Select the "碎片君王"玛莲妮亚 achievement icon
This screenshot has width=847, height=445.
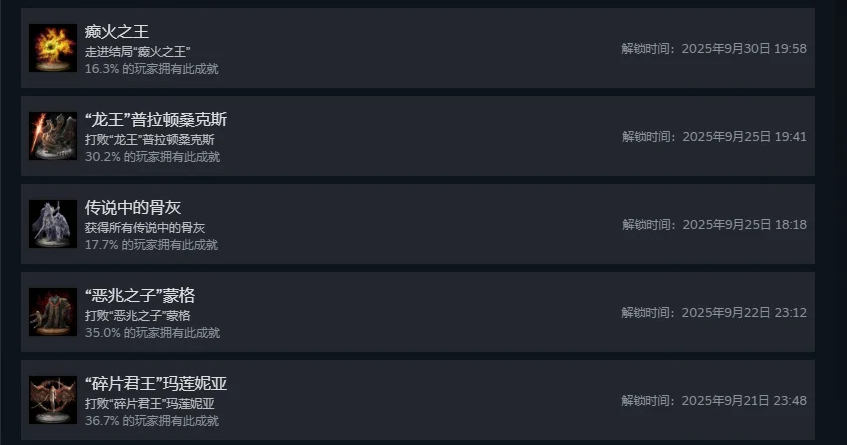point(53,400)
